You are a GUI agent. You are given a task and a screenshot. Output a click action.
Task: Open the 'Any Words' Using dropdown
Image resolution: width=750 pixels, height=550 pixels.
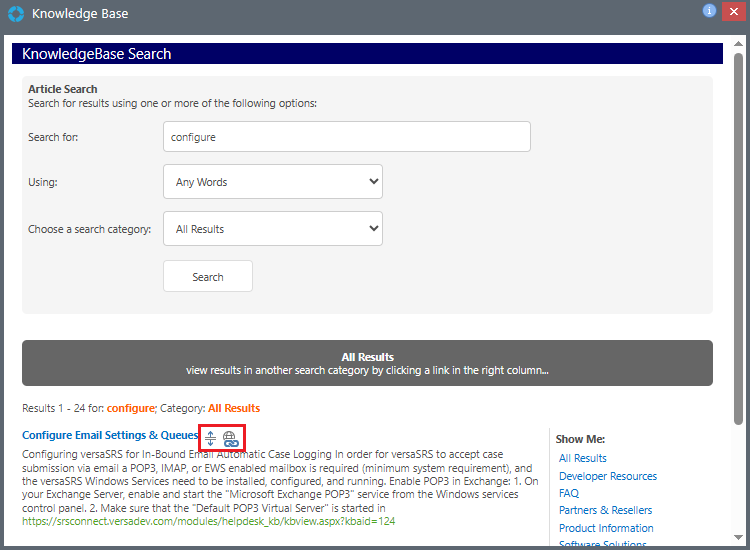pyautogui.click(x=272, y=182)
